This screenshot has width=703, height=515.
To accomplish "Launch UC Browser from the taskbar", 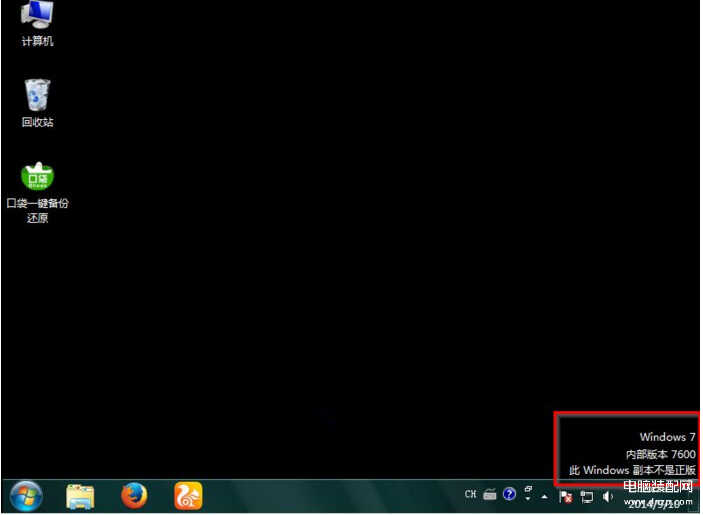I will (188, 495).
